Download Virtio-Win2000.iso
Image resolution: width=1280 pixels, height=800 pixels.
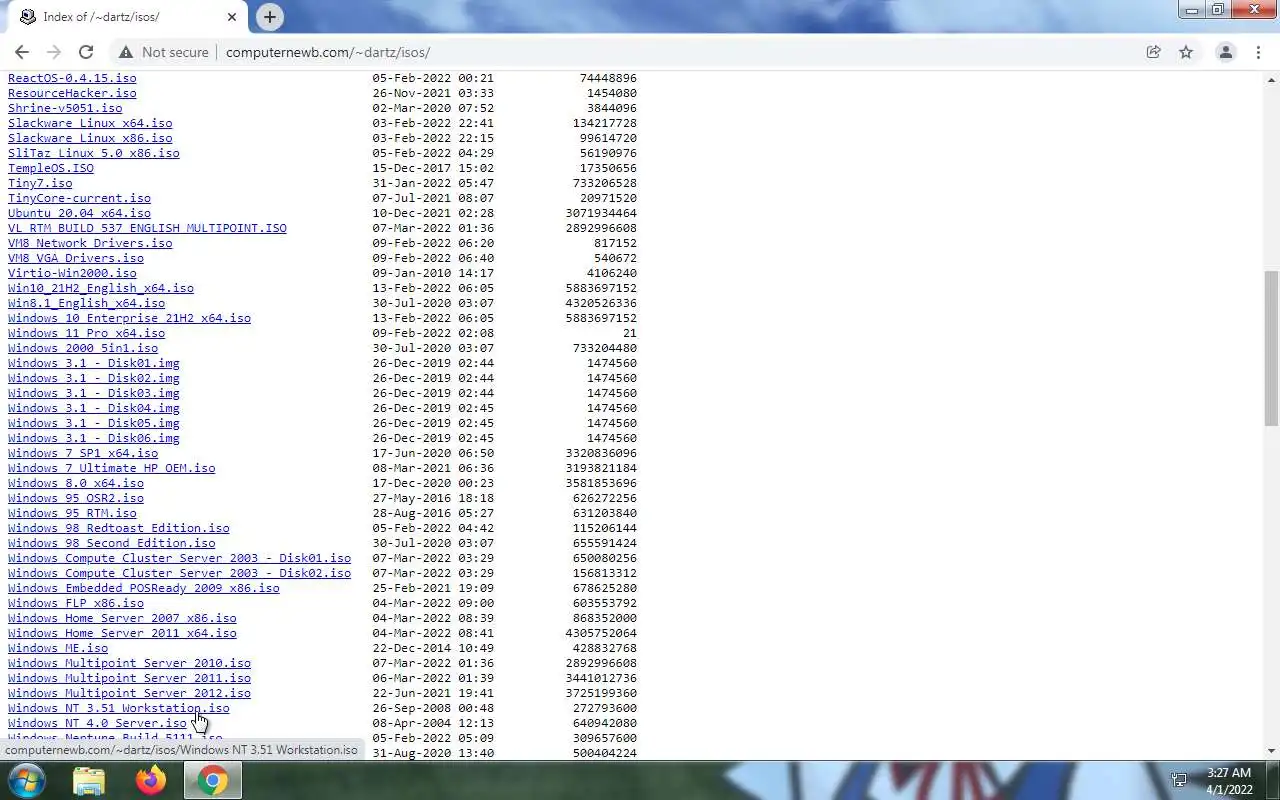tap(72, 273)
